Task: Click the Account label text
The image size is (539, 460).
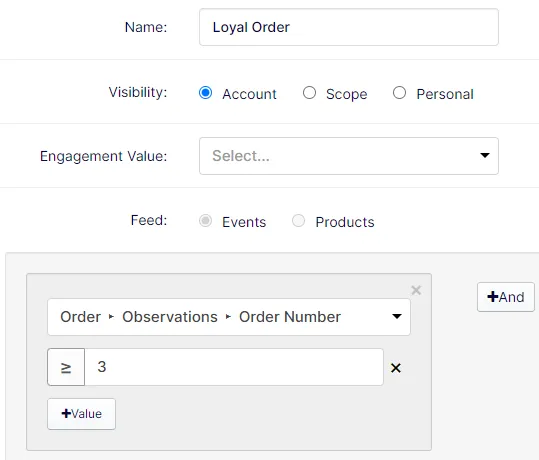Action: (249, 94)
